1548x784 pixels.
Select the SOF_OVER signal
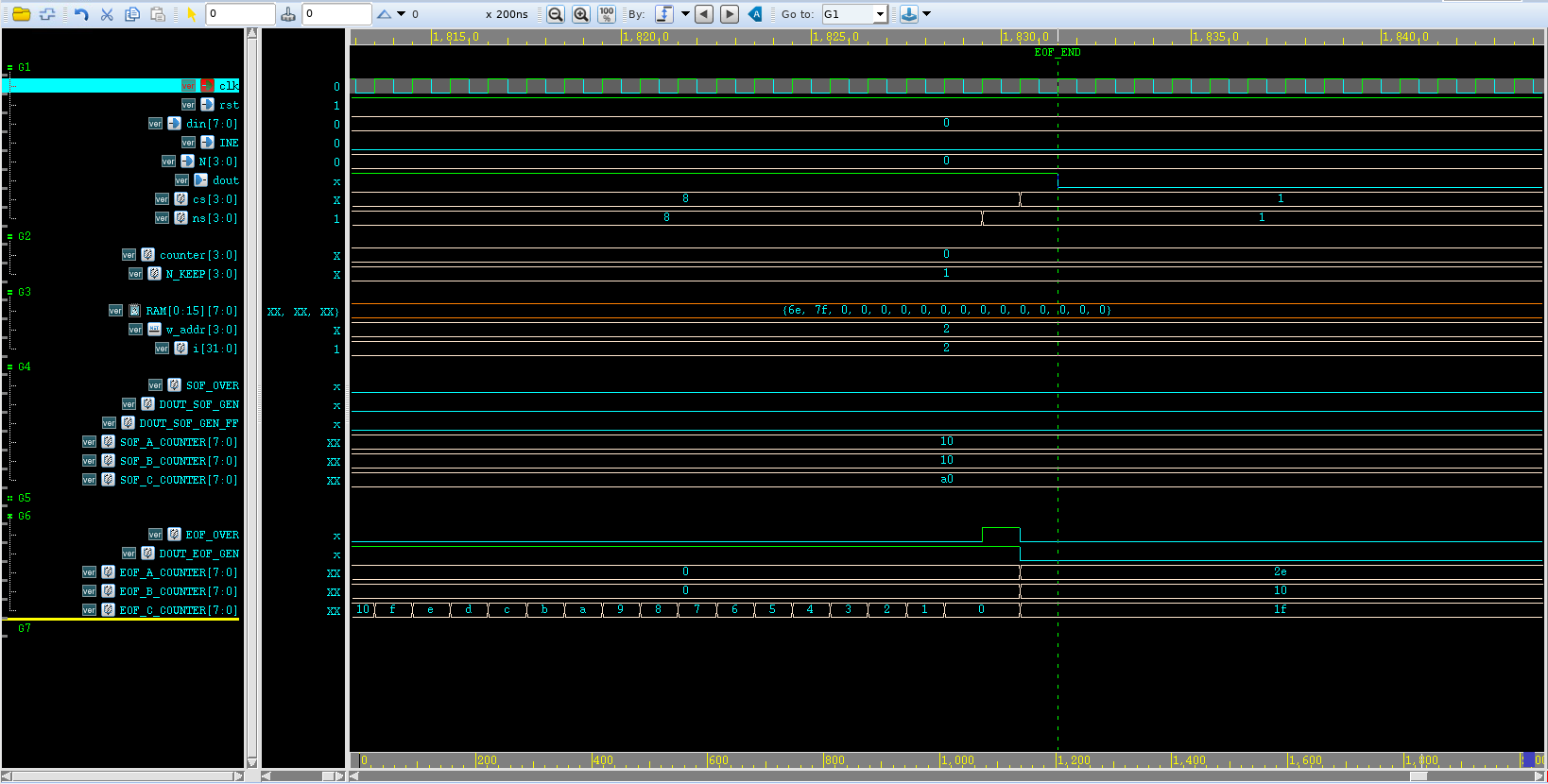coord(213,385)
